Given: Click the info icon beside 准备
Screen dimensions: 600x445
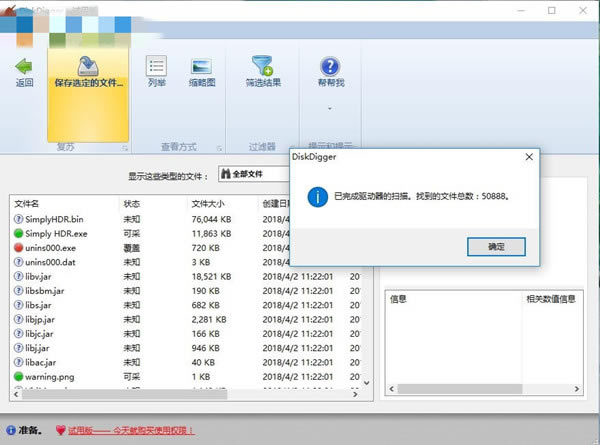Looking at the screenshot, I should (x=11, y=430).
